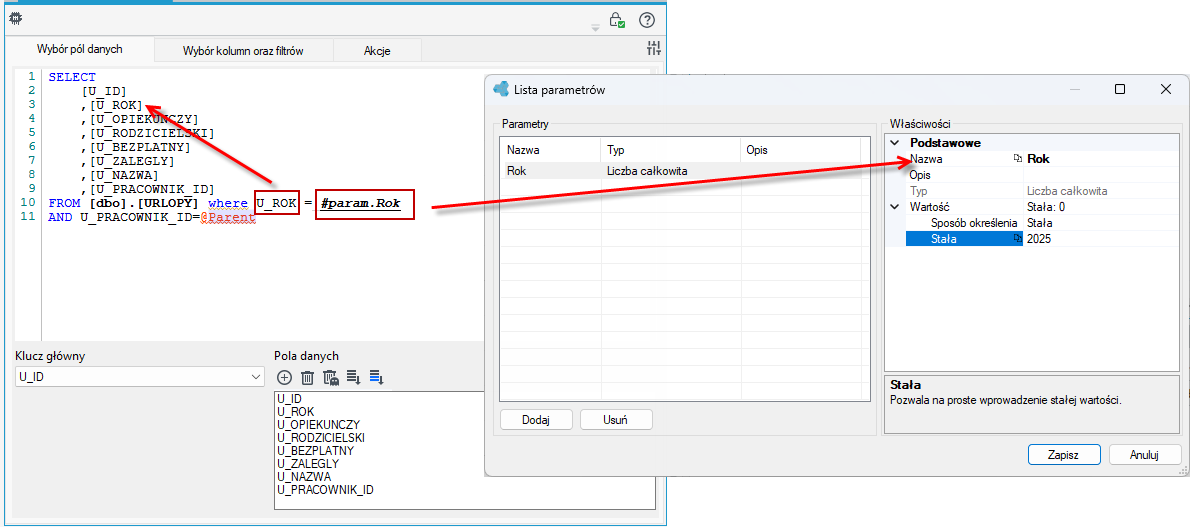
Task: Select the Rok parameter row
Action: (x=680, y=171)
